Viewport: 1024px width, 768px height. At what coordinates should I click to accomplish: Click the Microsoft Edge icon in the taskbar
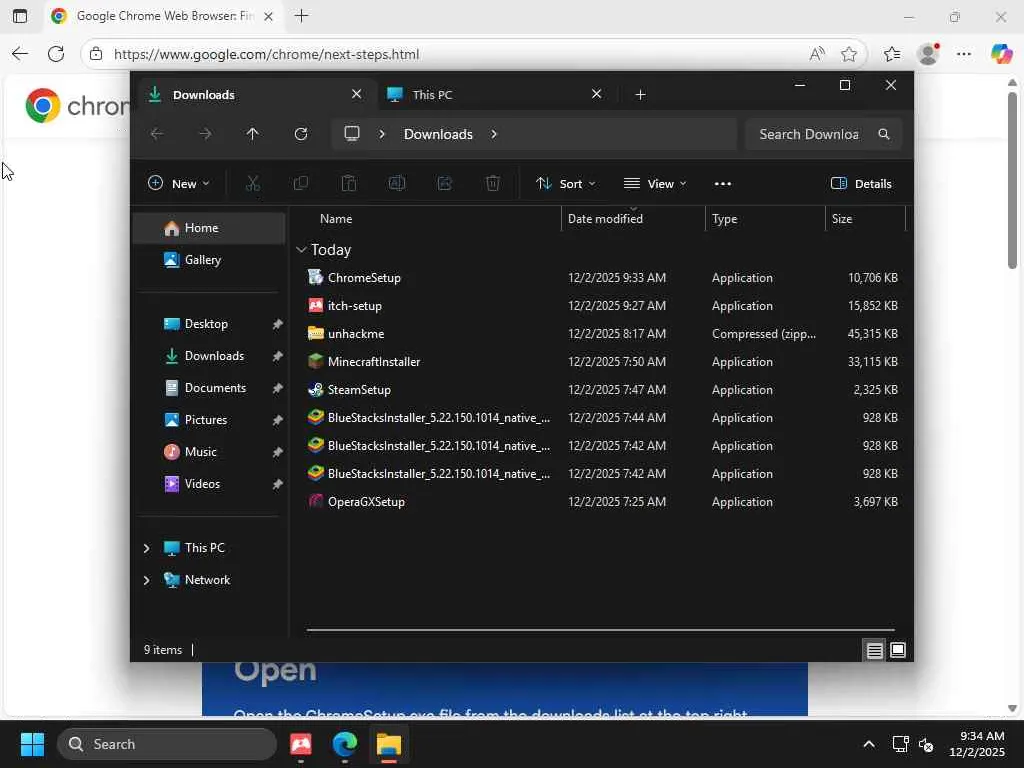point(345,744)
